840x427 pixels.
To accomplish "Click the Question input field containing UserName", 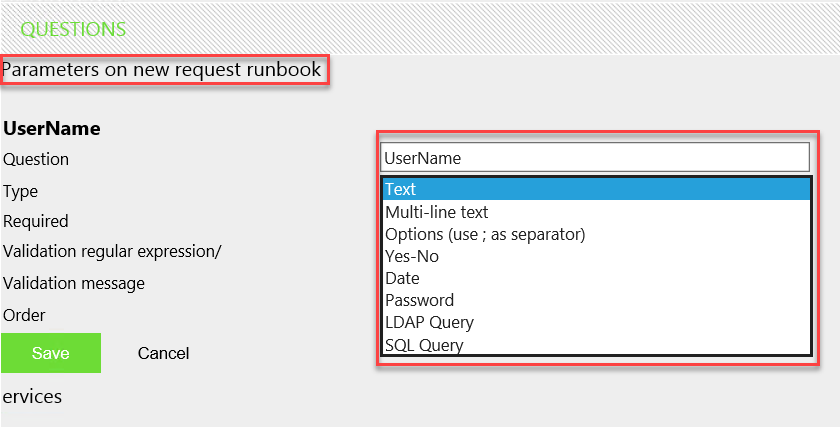I will [594, 157].
